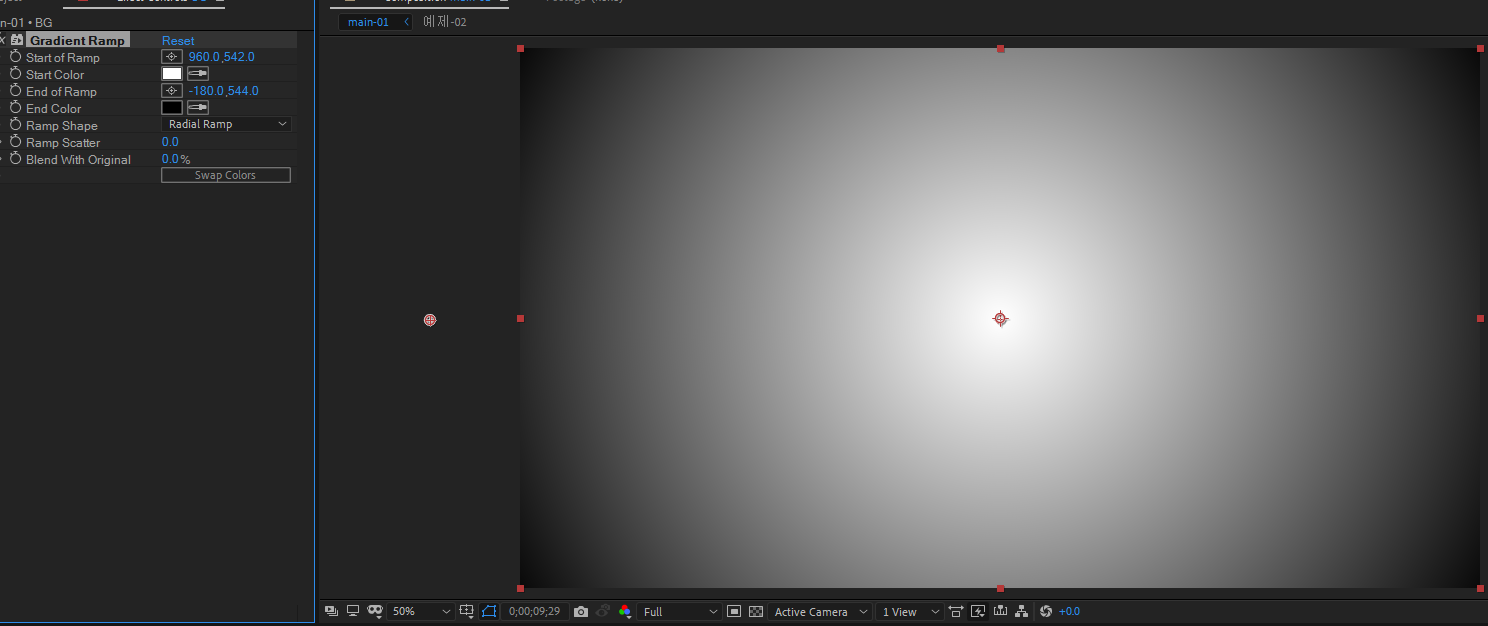
Task: Toggle the Fast Previews square icon
Action: (734, 611)
